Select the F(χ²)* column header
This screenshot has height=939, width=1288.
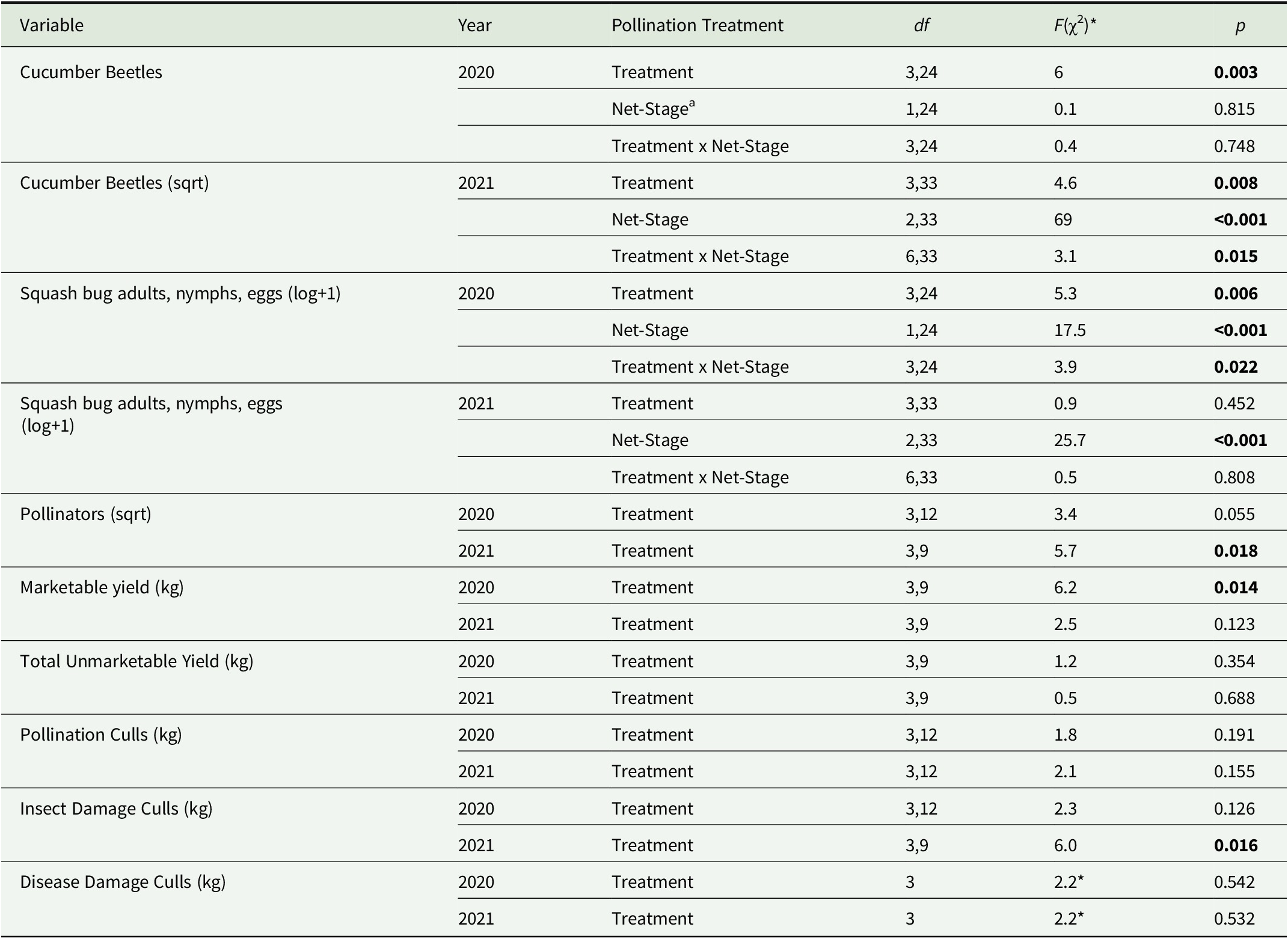pyautogui.click(x=1074, y=25)
